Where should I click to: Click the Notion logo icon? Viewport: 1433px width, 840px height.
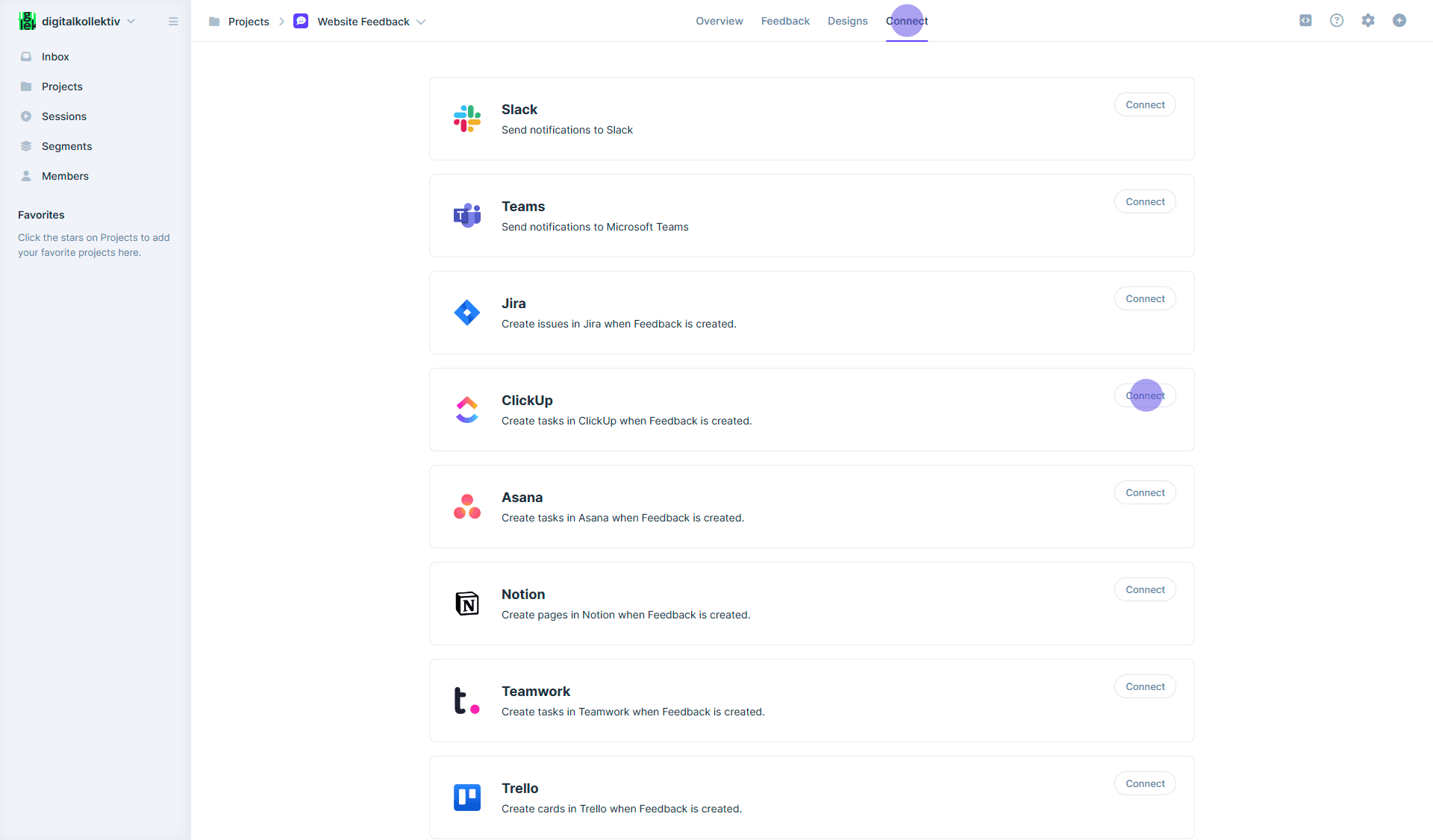[467, 604]
